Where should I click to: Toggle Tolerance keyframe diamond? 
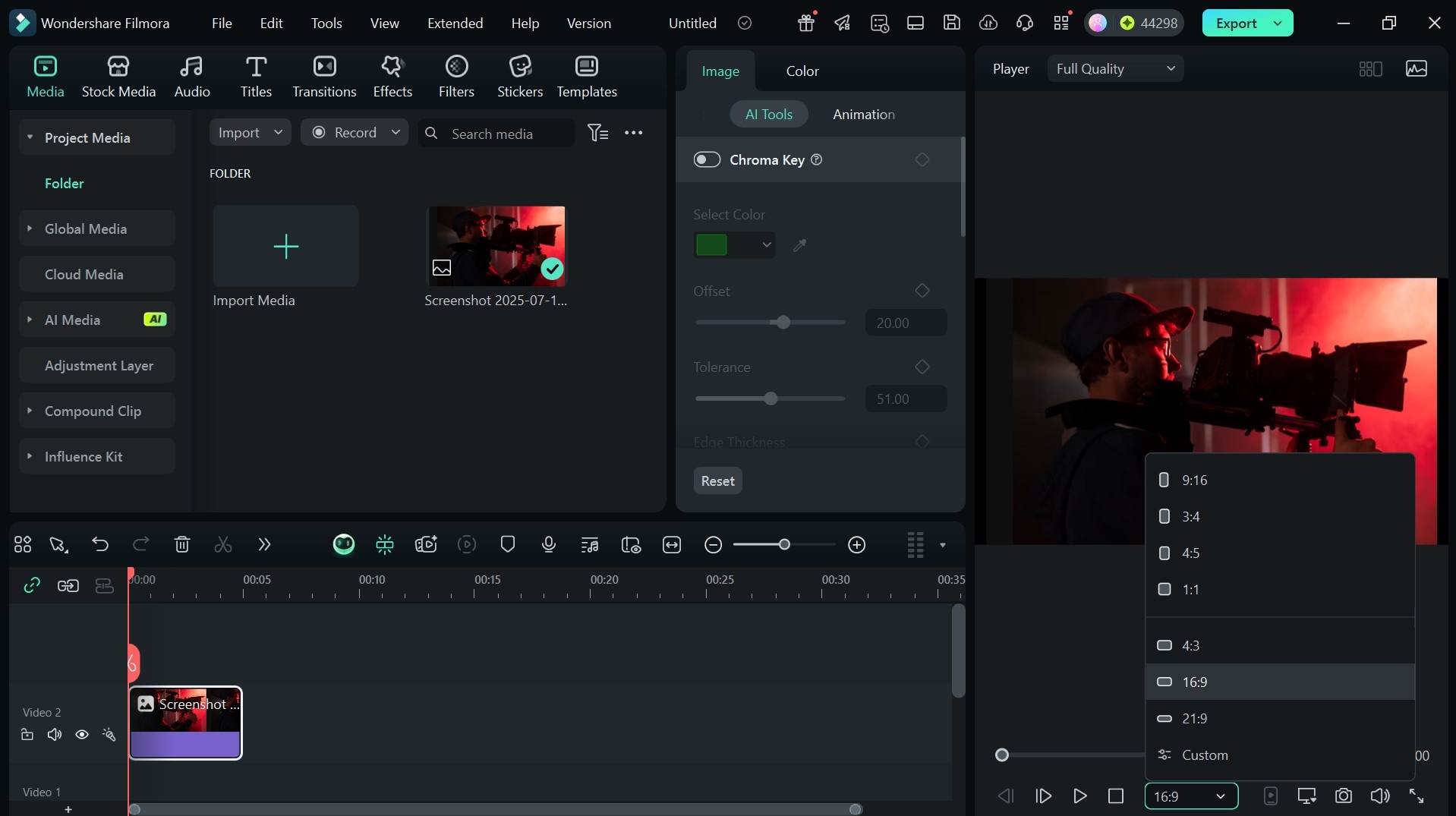[922, 367]
